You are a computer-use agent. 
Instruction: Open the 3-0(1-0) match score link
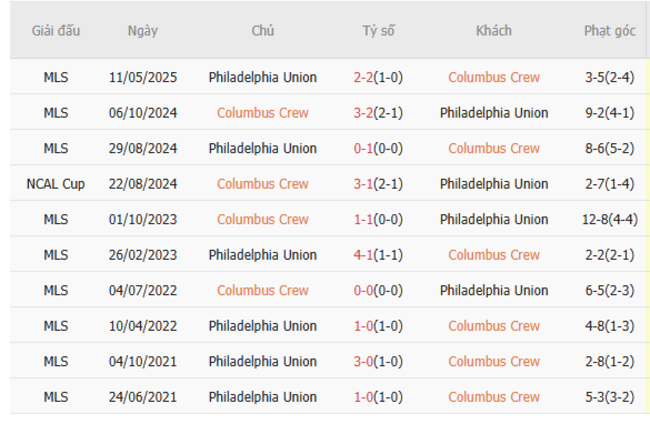point(378,361)
